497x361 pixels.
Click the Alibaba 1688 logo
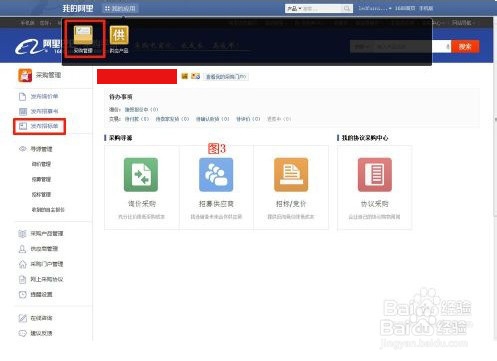pyautogui.click(x=38, y=47)
